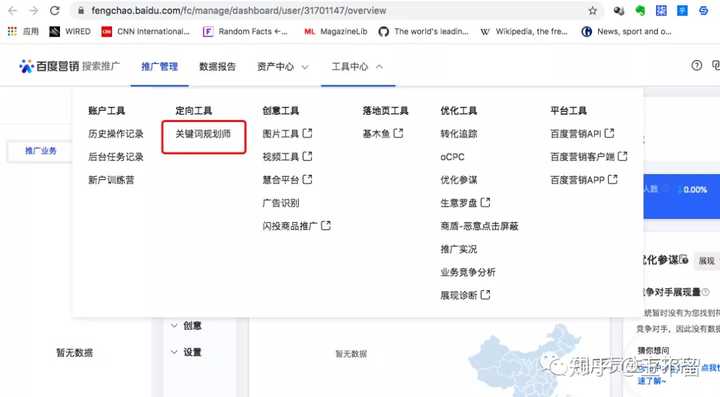Open 业务竞争分析

click(468, 272)
